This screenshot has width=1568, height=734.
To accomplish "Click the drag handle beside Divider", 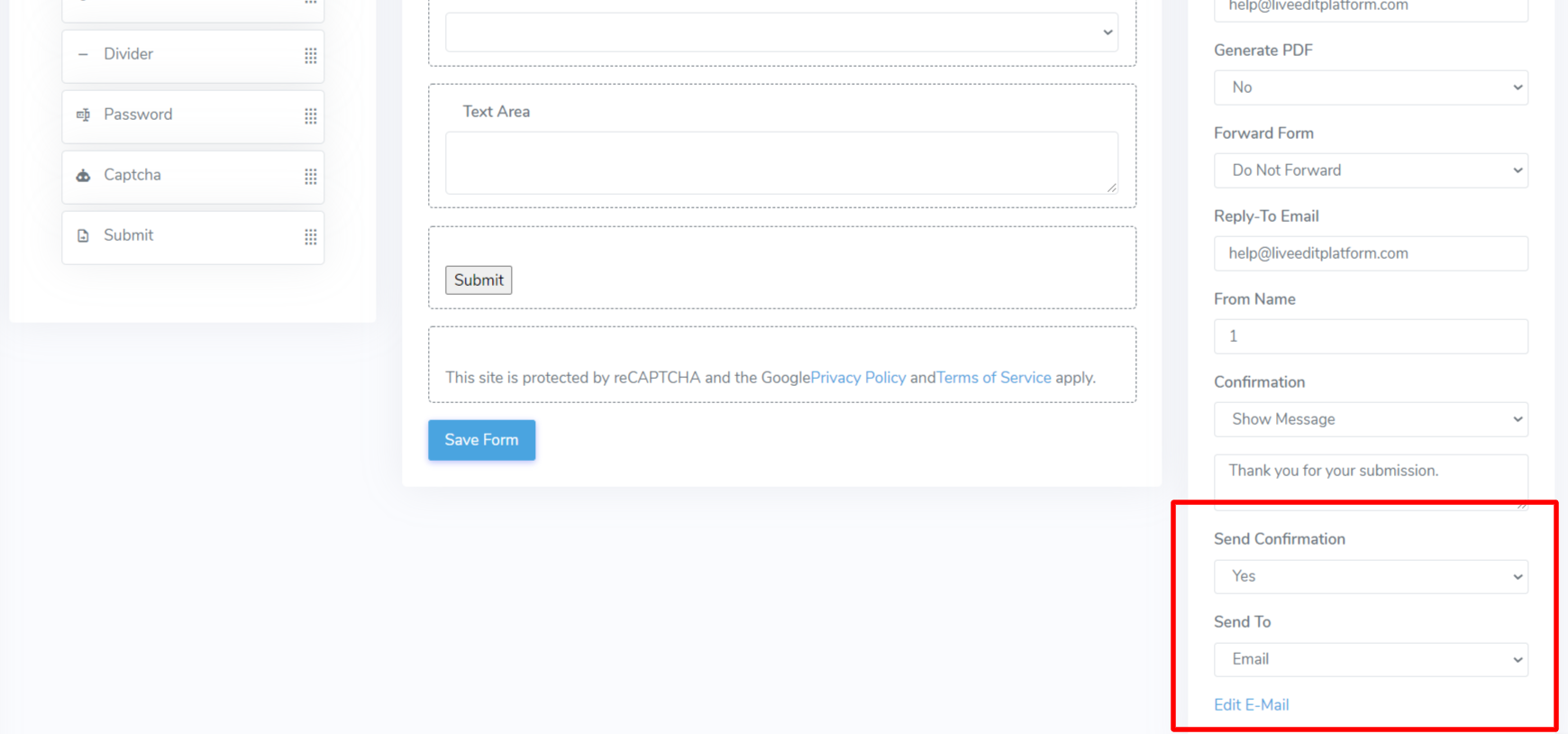I will tap(310, 56).
